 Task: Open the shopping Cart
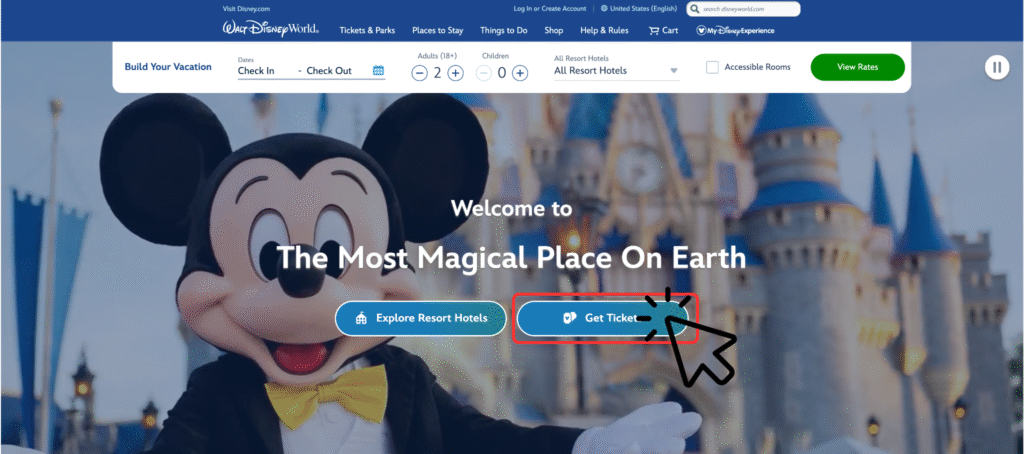pyautogui.click(x=663, y=30)
